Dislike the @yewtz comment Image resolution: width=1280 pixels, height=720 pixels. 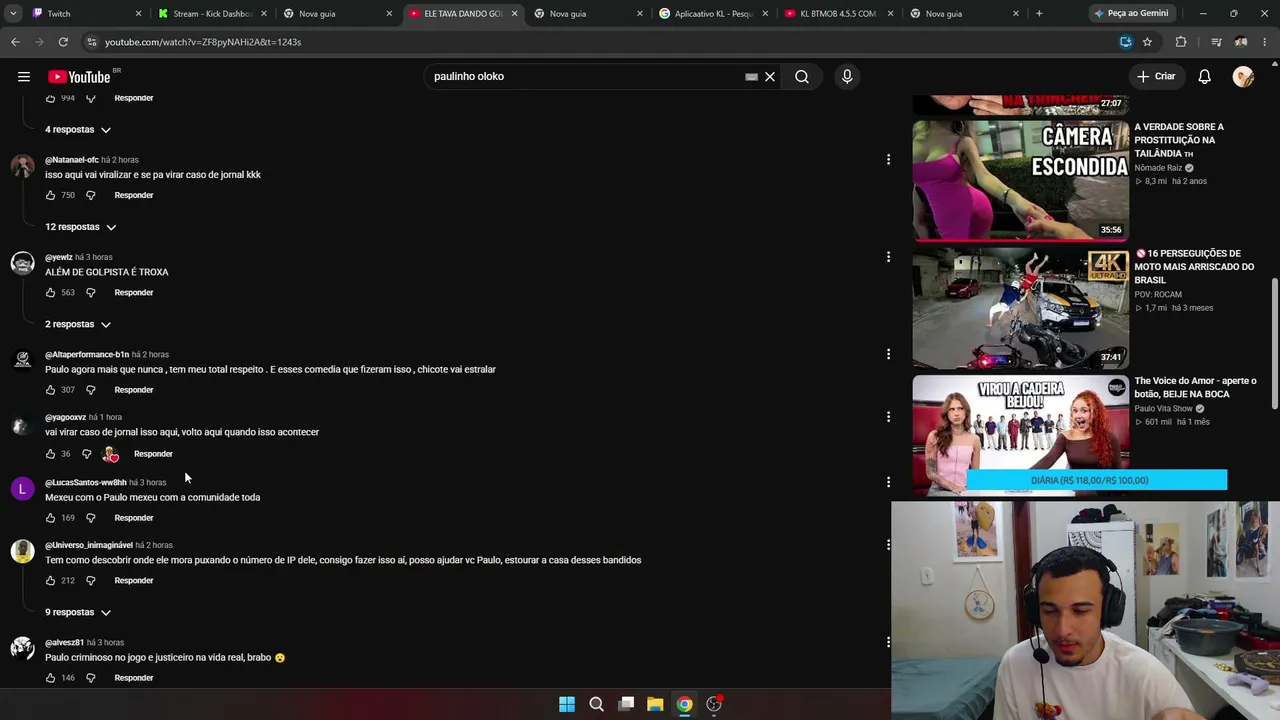(x=90, y=292)
